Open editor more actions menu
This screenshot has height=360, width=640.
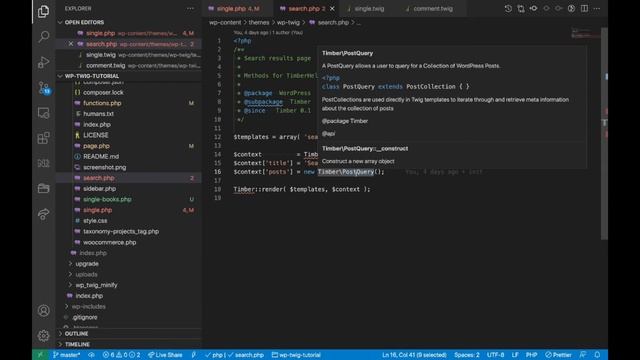(x=597, y=9)
